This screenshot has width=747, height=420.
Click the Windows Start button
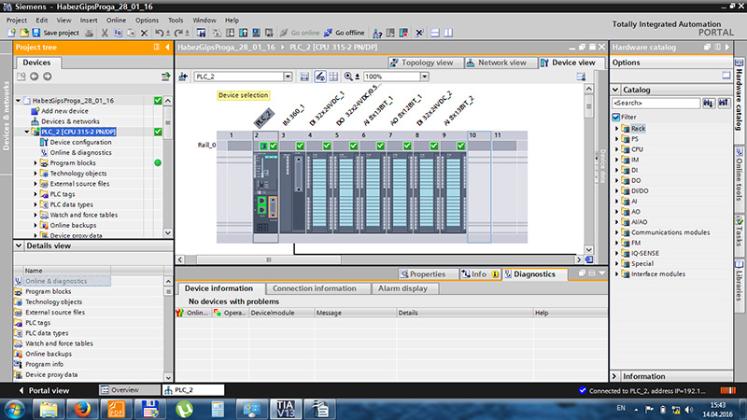point(14,409)
